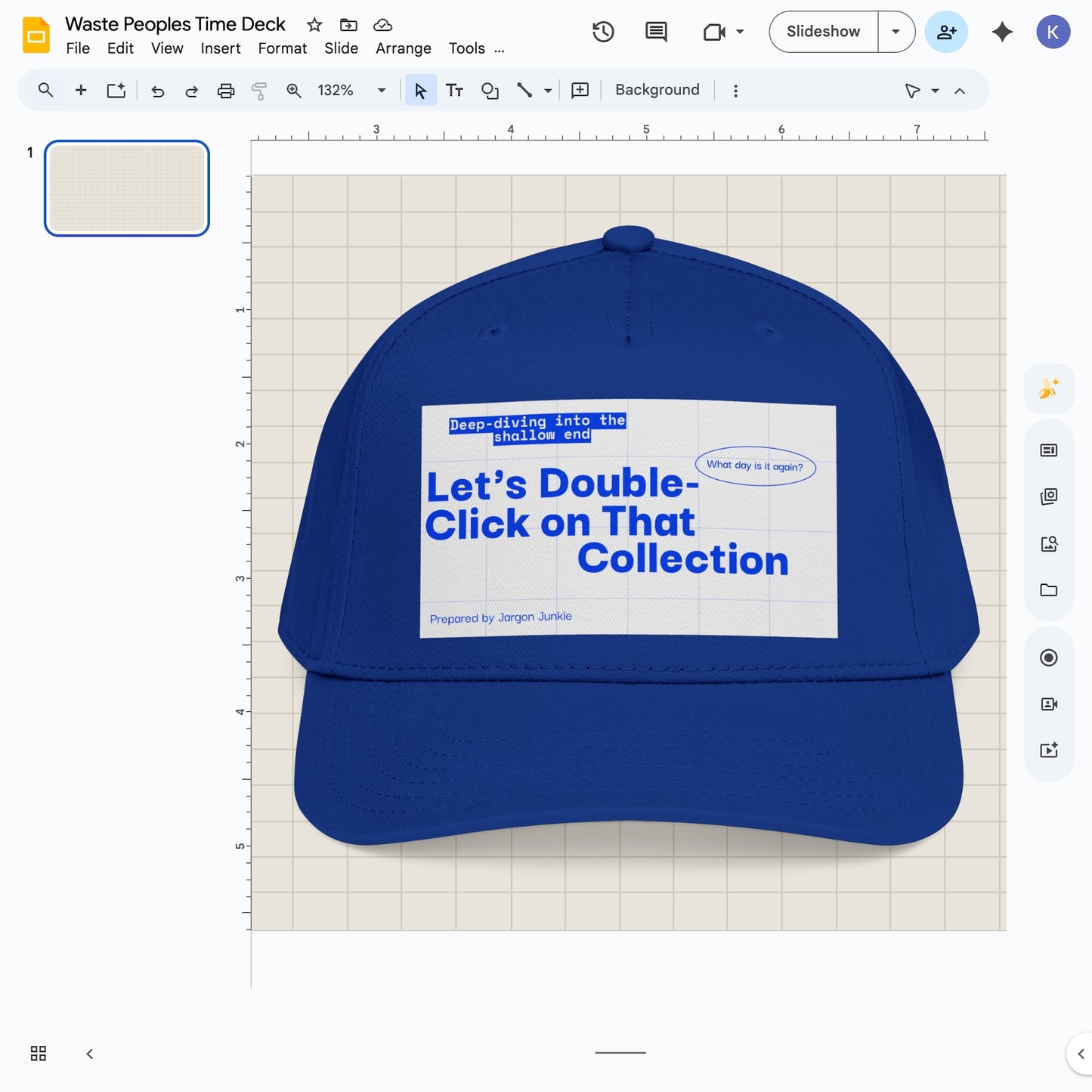Viewport: 1092px width, 1092px height.
Task: Open Google account avatar K
Action: [1053, 32]
